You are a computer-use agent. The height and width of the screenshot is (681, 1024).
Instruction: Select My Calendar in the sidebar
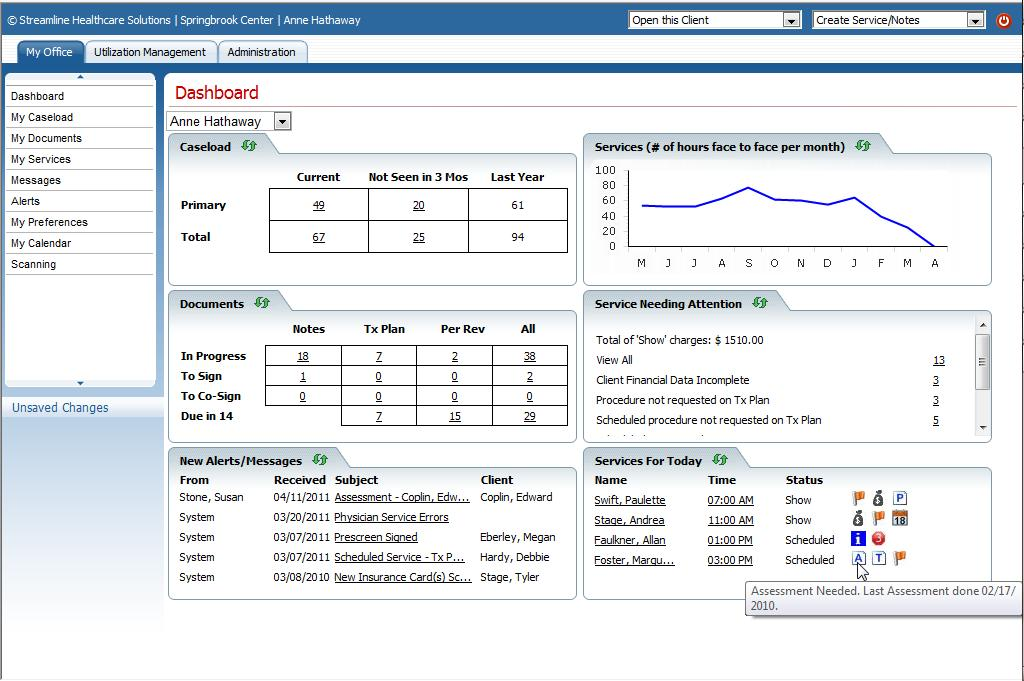41,243
